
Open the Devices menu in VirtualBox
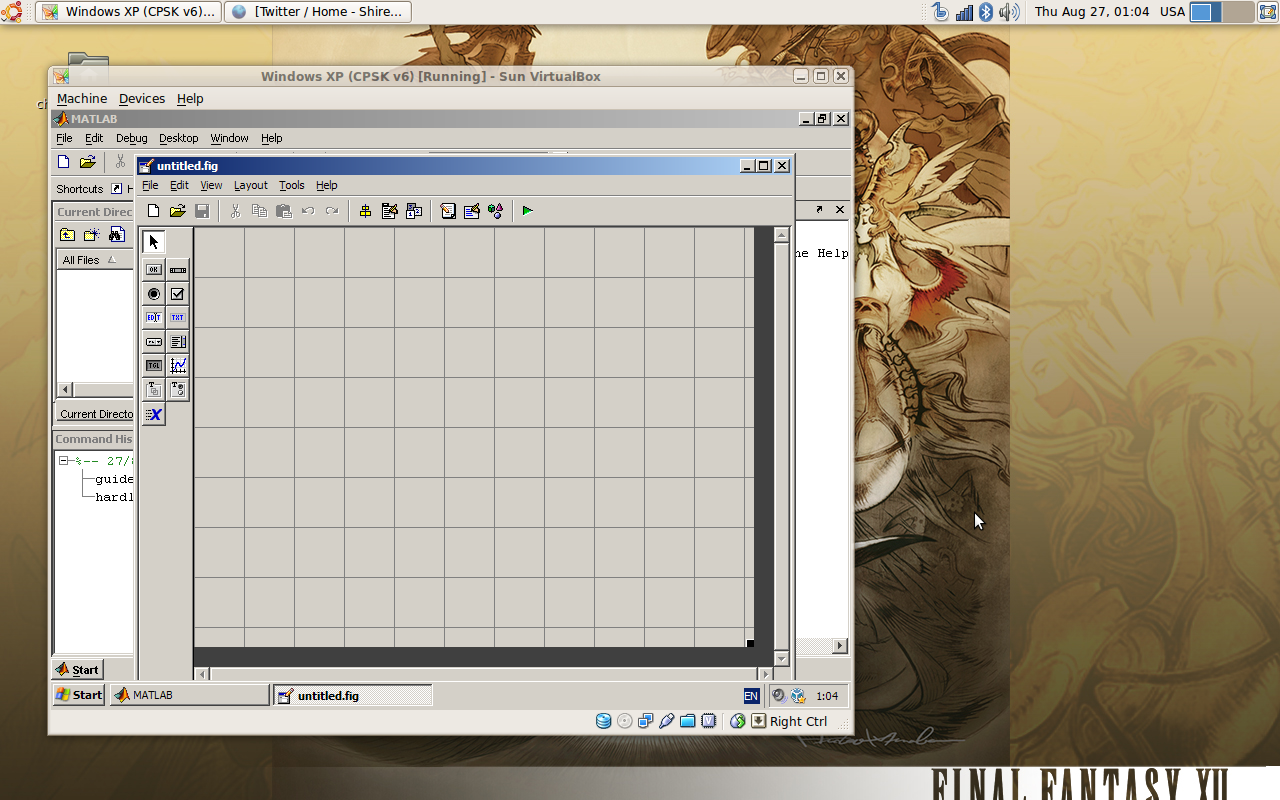pos(142,98)
